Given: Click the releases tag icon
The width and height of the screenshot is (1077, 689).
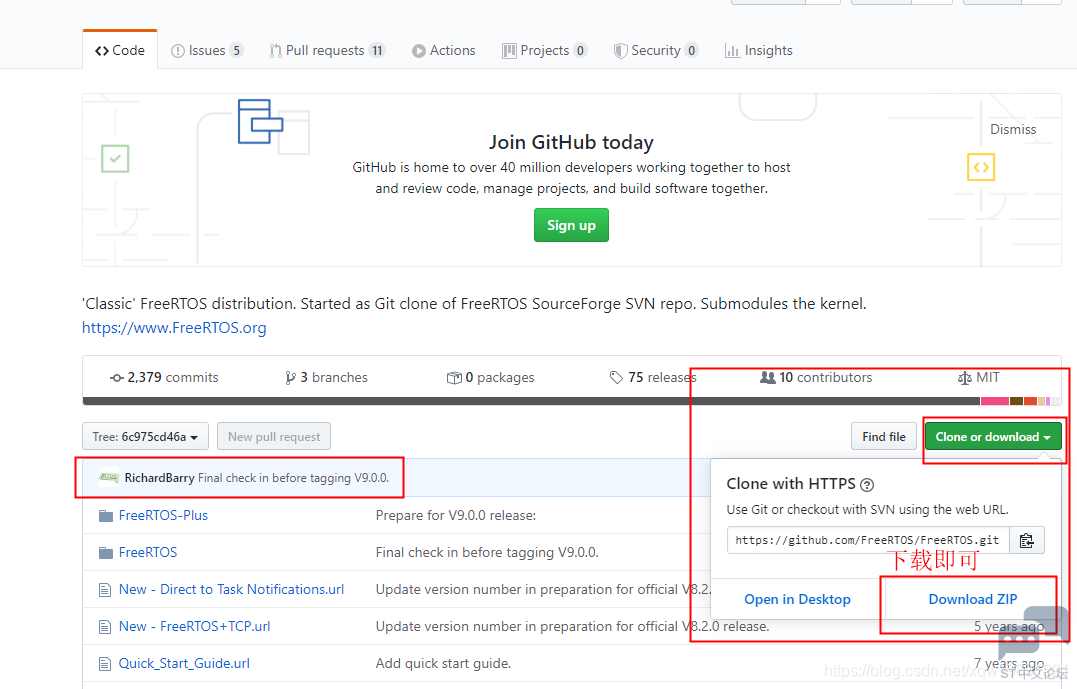Looking at the screenshot, I should tap(616, 377).
